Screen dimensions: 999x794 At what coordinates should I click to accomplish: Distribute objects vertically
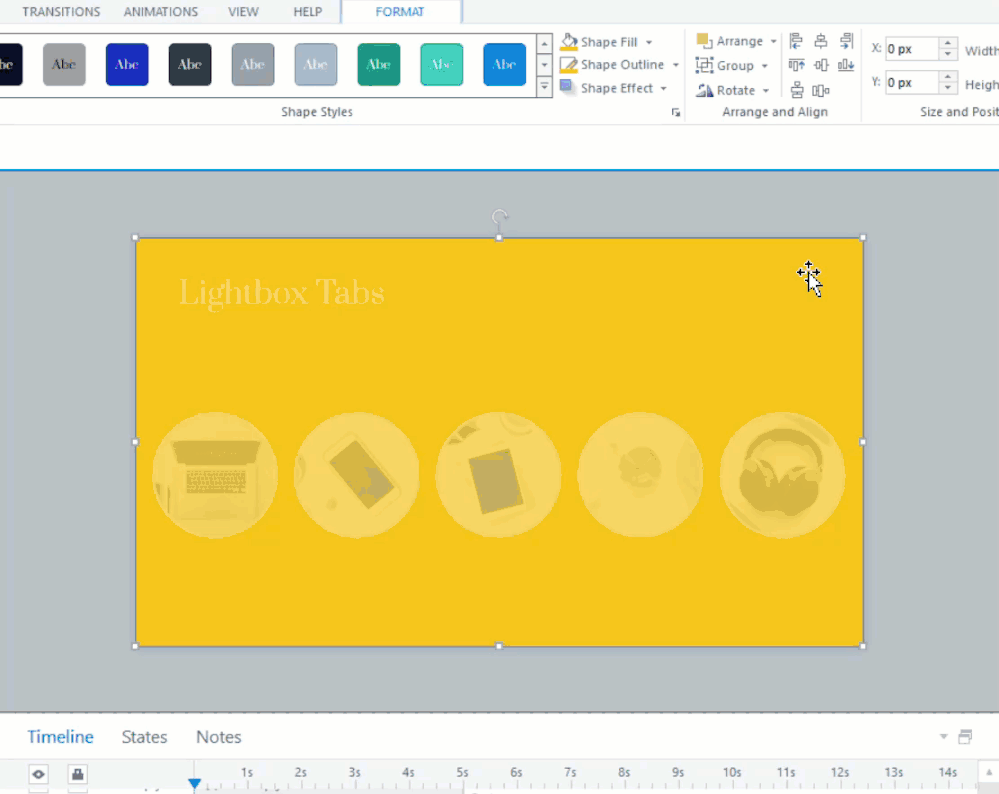[797, 90]
